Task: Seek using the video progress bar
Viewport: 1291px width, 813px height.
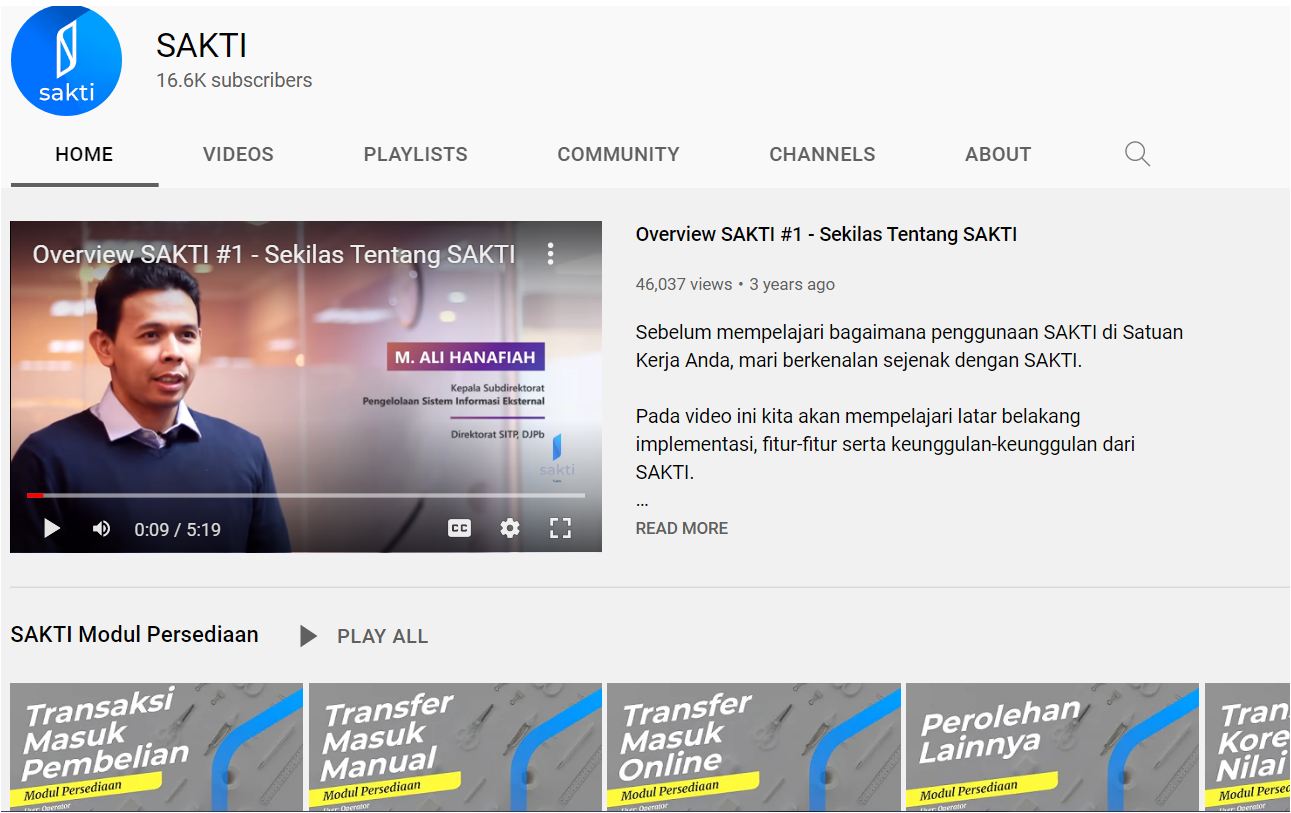Action: click(x=306, y=495)
